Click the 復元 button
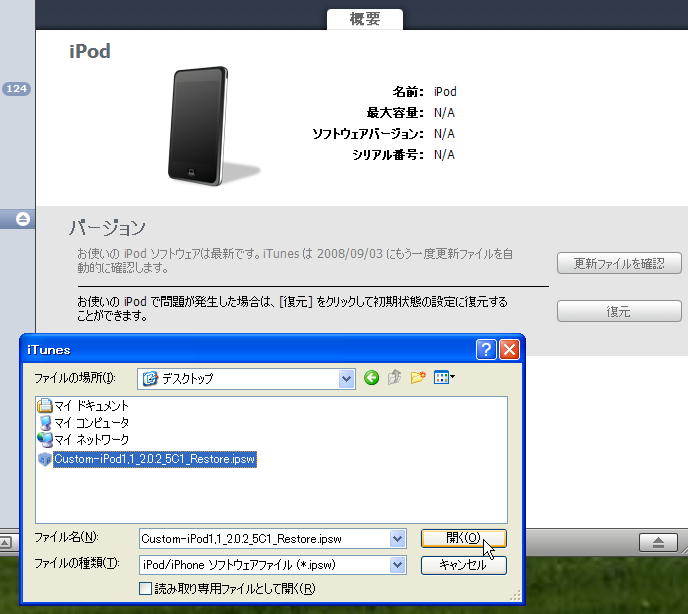This screenshot has height=614, width=688. pyautogui.click(x=619, y=311)
